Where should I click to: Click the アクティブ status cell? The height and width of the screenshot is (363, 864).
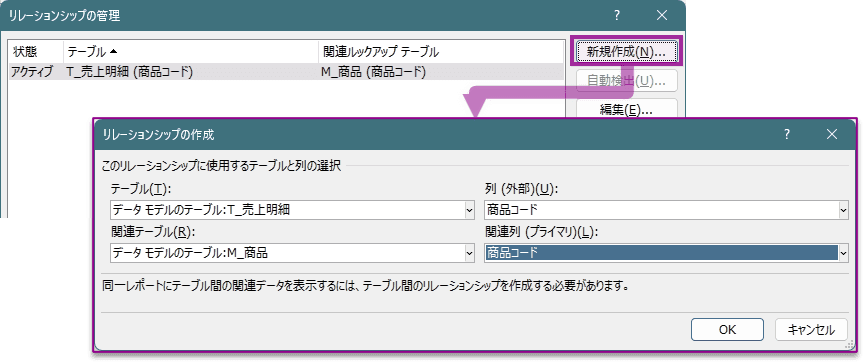click(33, 72)
